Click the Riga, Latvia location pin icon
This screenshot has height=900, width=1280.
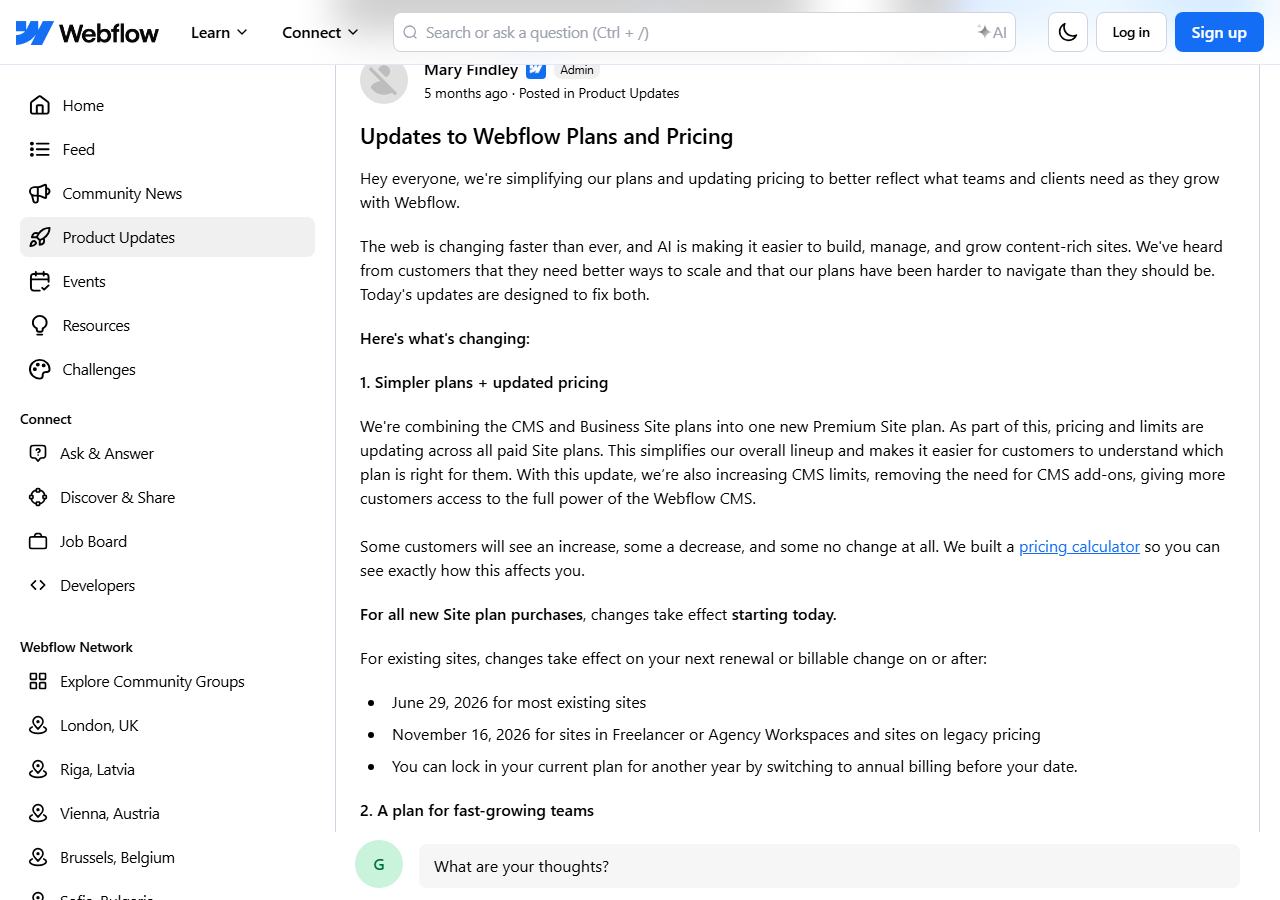(x=38, y=769)
